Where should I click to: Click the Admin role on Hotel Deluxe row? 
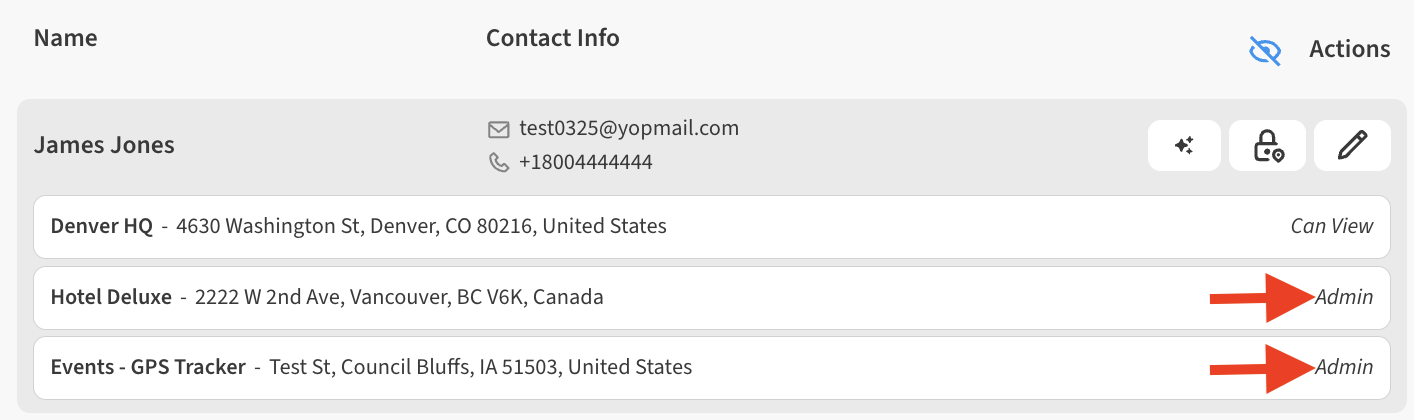pos(1344,297)
